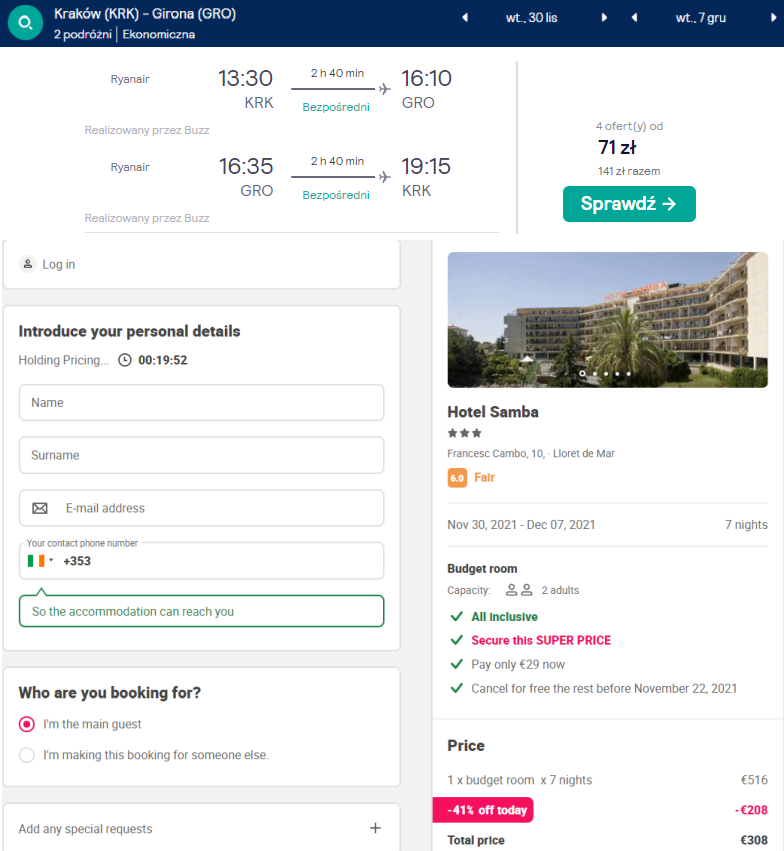Click the Holding Pricing clock icon
This screenshot has height=851, width=784.
click(125, 360)
